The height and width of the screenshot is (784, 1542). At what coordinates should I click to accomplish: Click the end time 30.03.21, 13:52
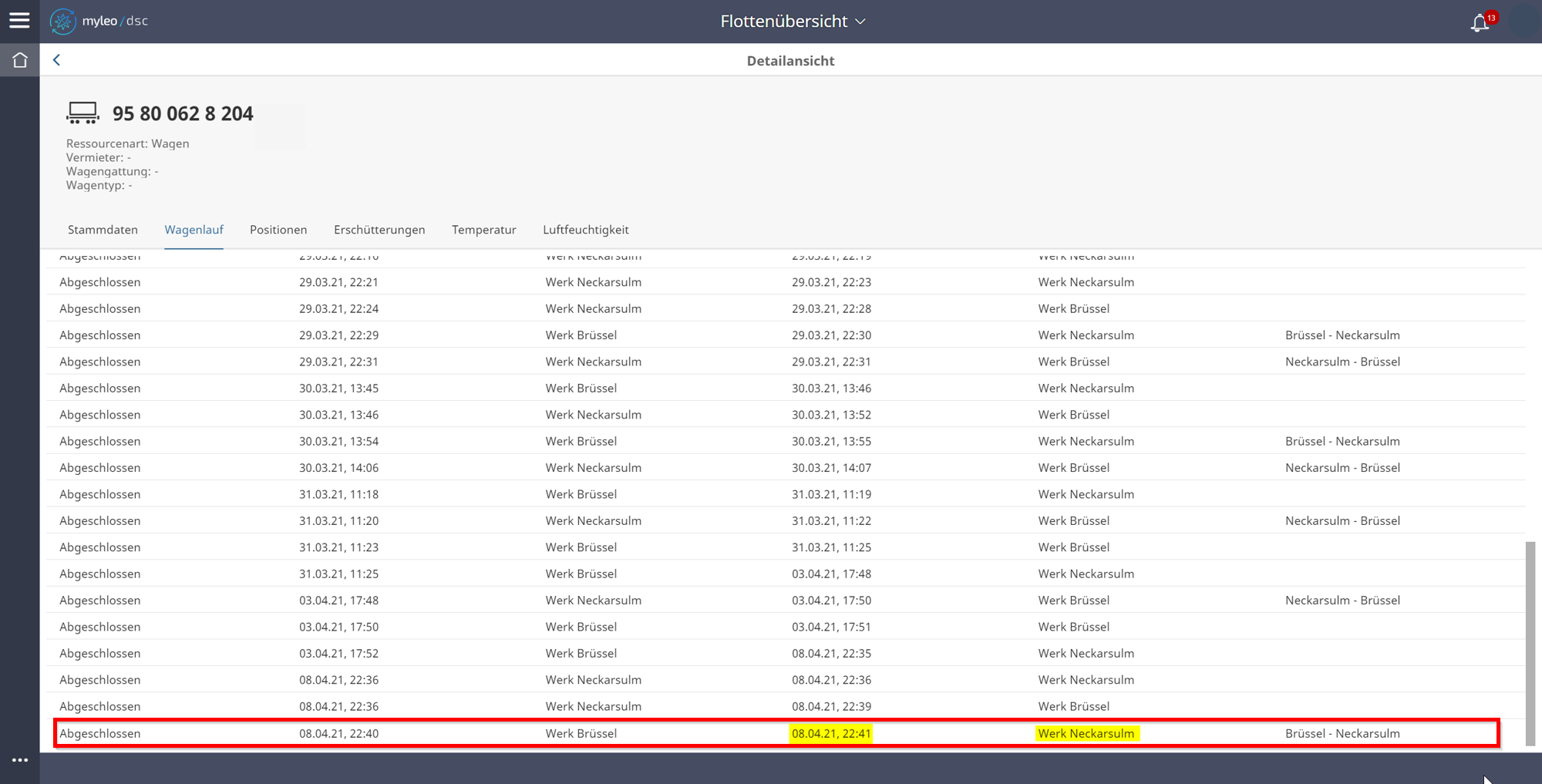click(x=831, y=415)
